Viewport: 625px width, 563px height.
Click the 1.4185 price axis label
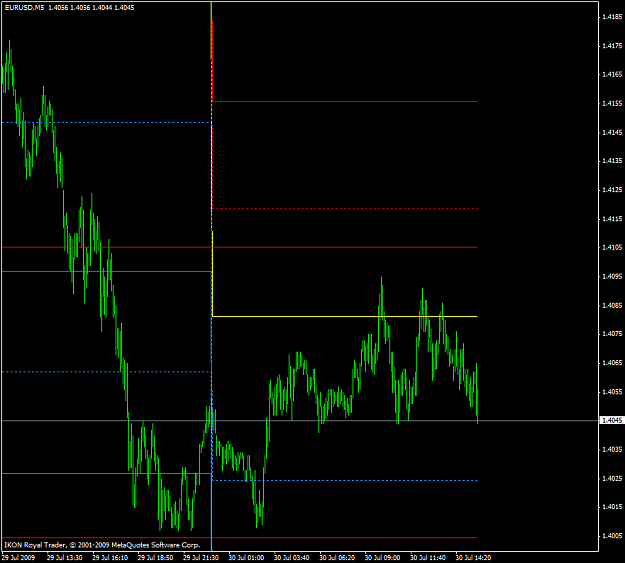[612, 17]
